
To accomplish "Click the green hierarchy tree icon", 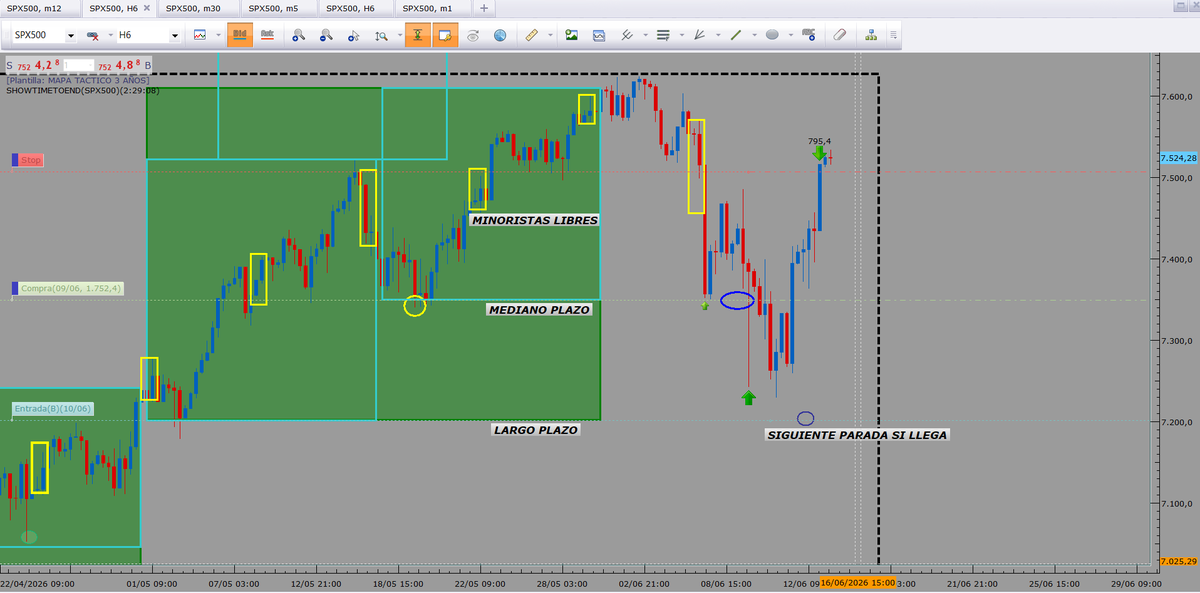I will point(872,35).
